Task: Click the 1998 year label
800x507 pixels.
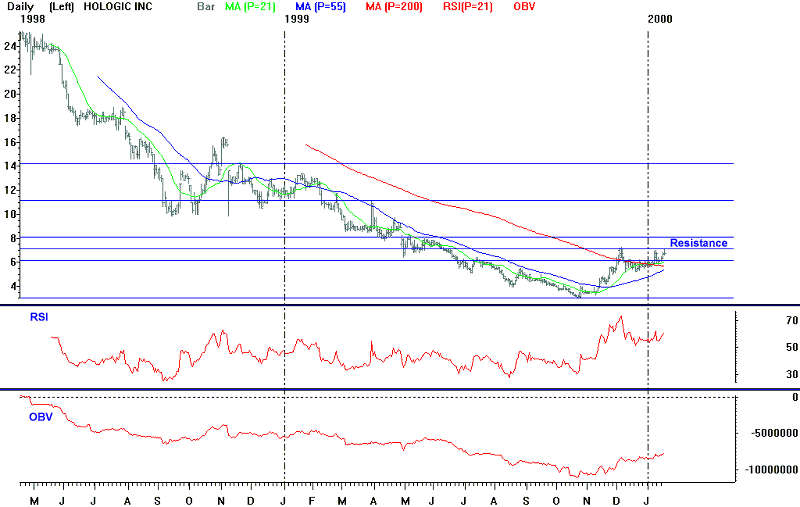Action: click(x=33, y=19)
